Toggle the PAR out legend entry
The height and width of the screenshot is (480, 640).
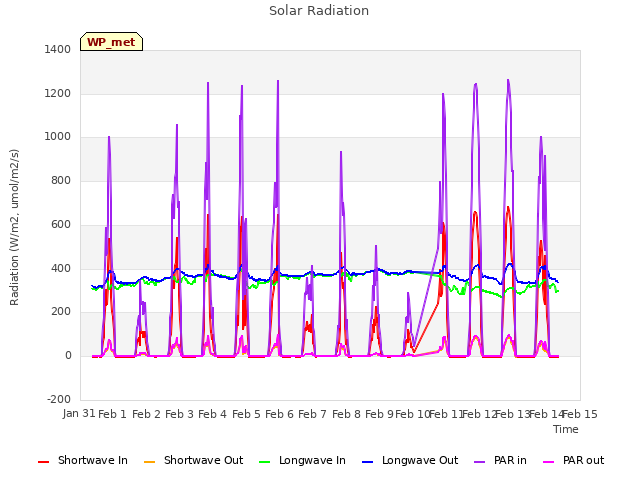[573, 460]
